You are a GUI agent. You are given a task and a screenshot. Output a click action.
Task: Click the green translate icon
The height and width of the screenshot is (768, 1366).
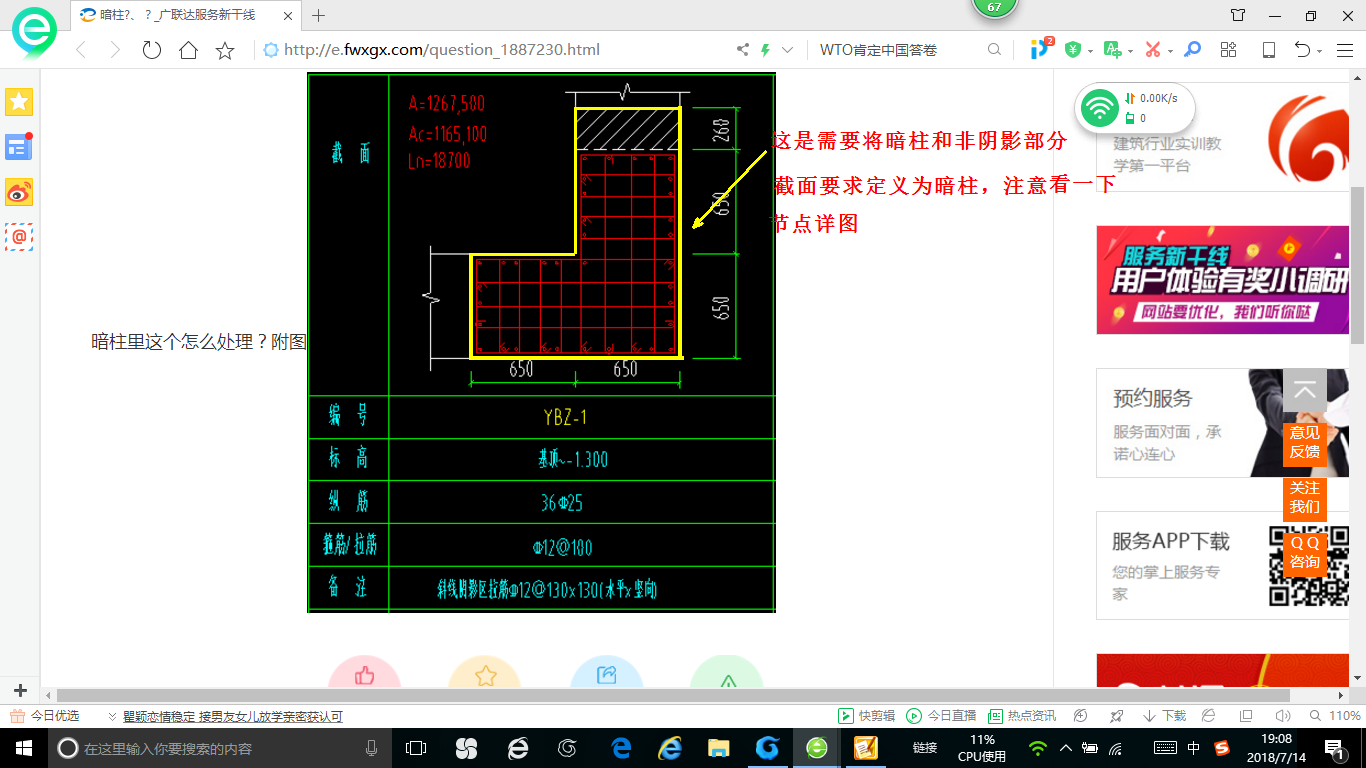[1112, 50]
